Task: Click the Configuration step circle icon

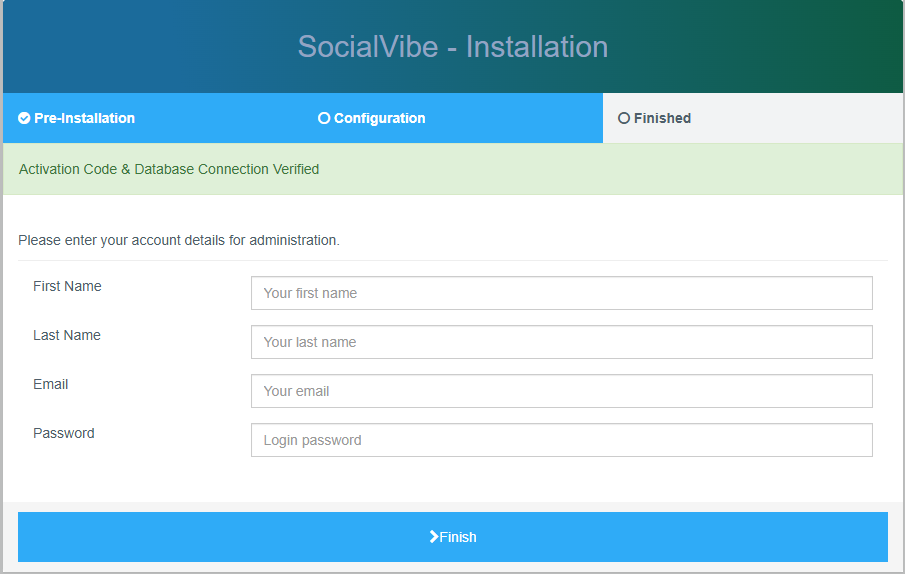Action: tap(324, 118)
